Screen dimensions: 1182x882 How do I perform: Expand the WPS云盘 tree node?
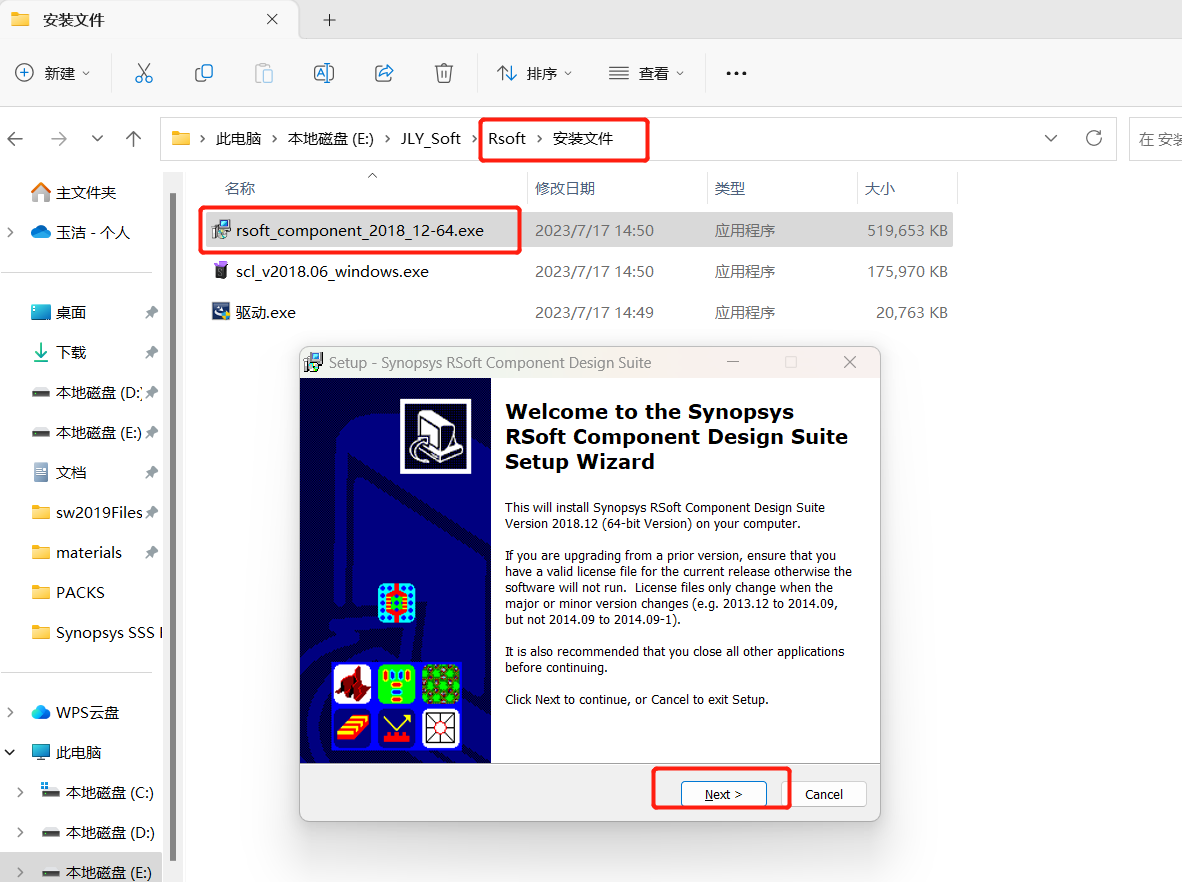[x=11, y=712]
